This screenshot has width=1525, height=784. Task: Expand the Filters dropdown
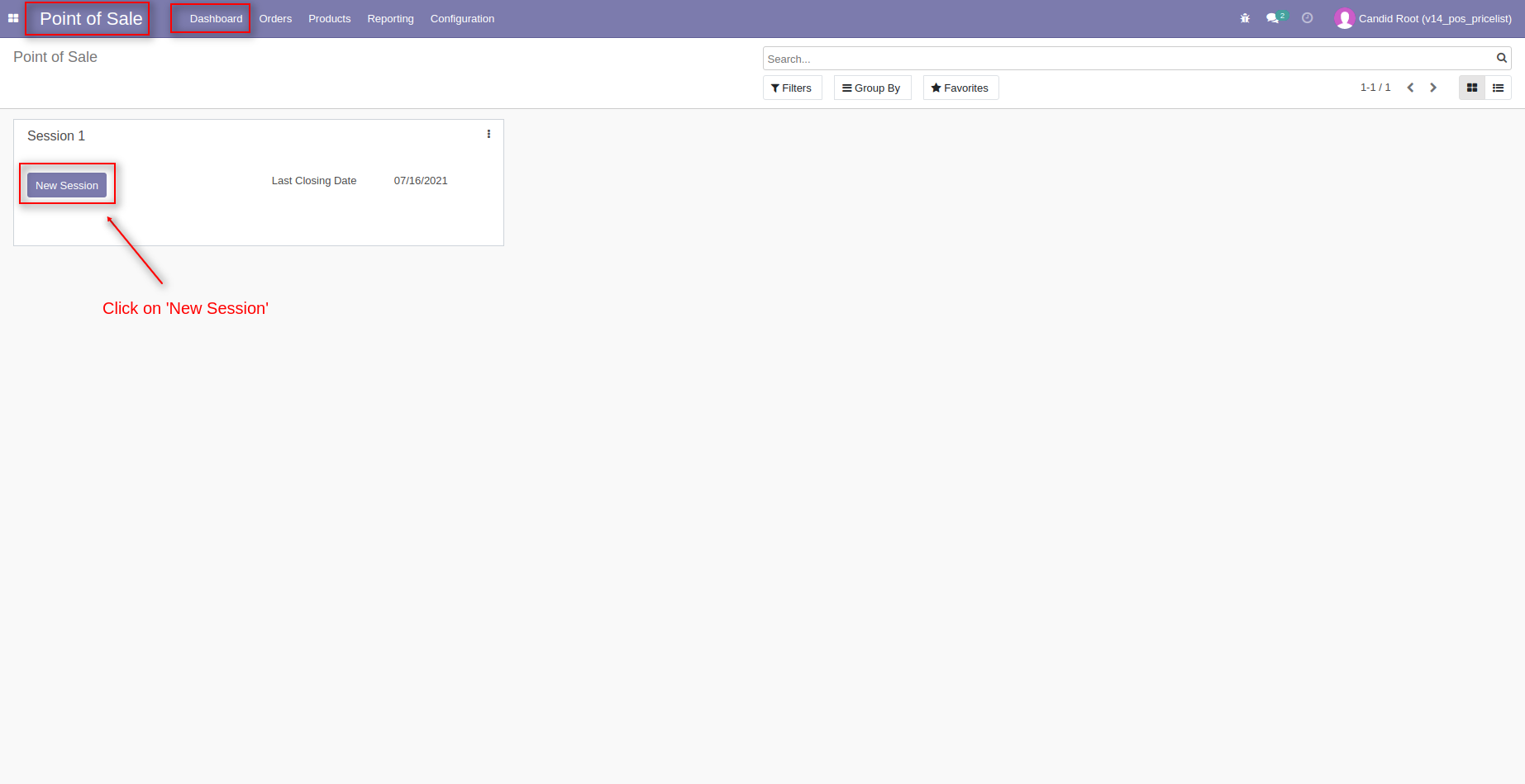click(x=792, y=88)
